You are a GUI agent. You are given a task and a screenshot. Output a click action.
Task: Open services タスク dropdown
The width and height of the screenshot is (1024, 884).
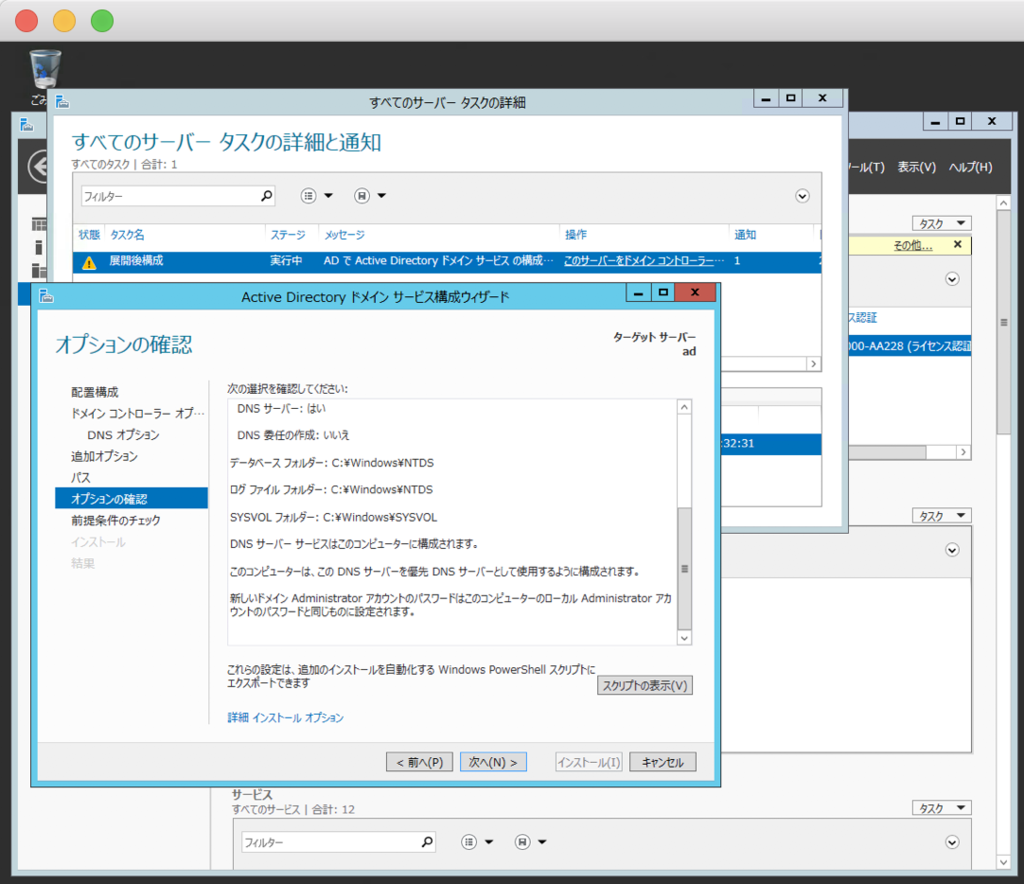coord(942,808)
